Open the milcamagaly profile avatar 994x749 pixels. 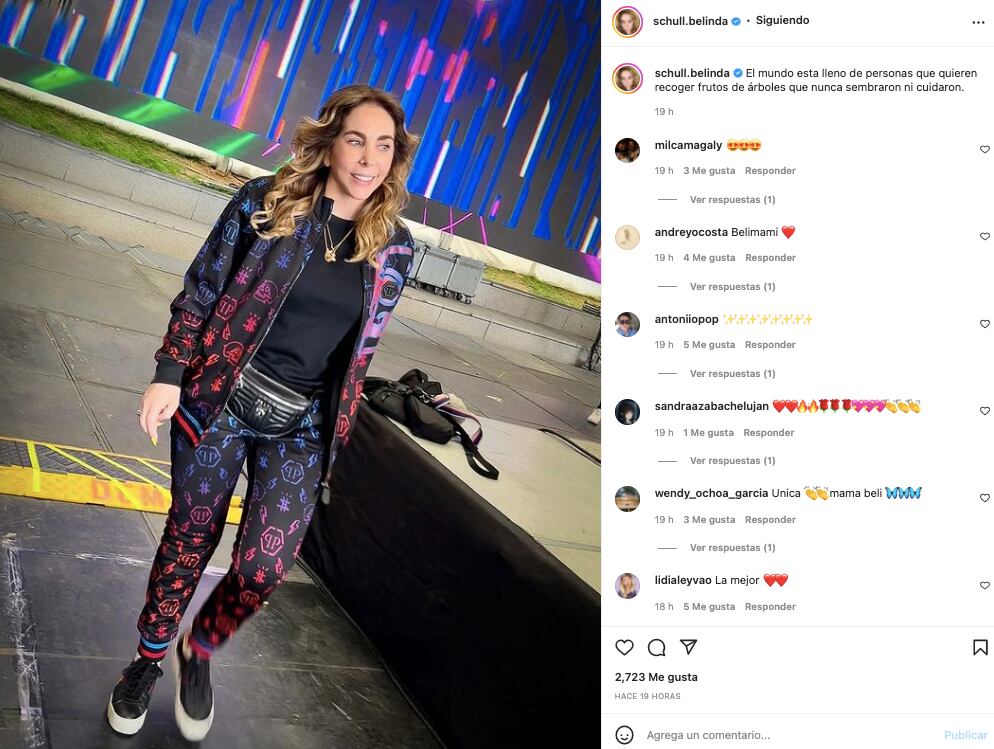[x=628, y=150]
